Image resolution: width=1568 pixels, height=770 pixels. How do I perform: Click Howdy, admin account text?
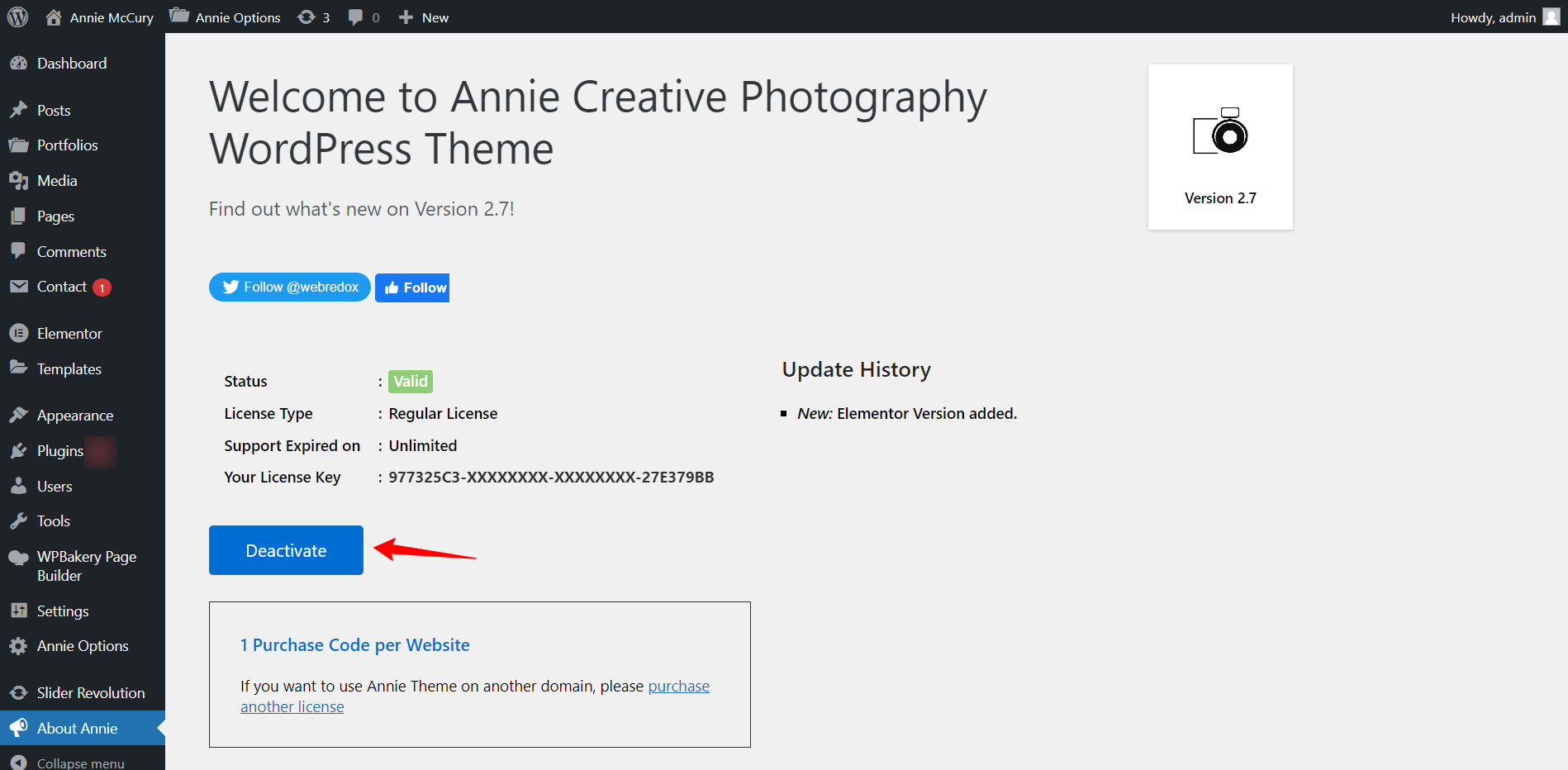click(1493, 17)
